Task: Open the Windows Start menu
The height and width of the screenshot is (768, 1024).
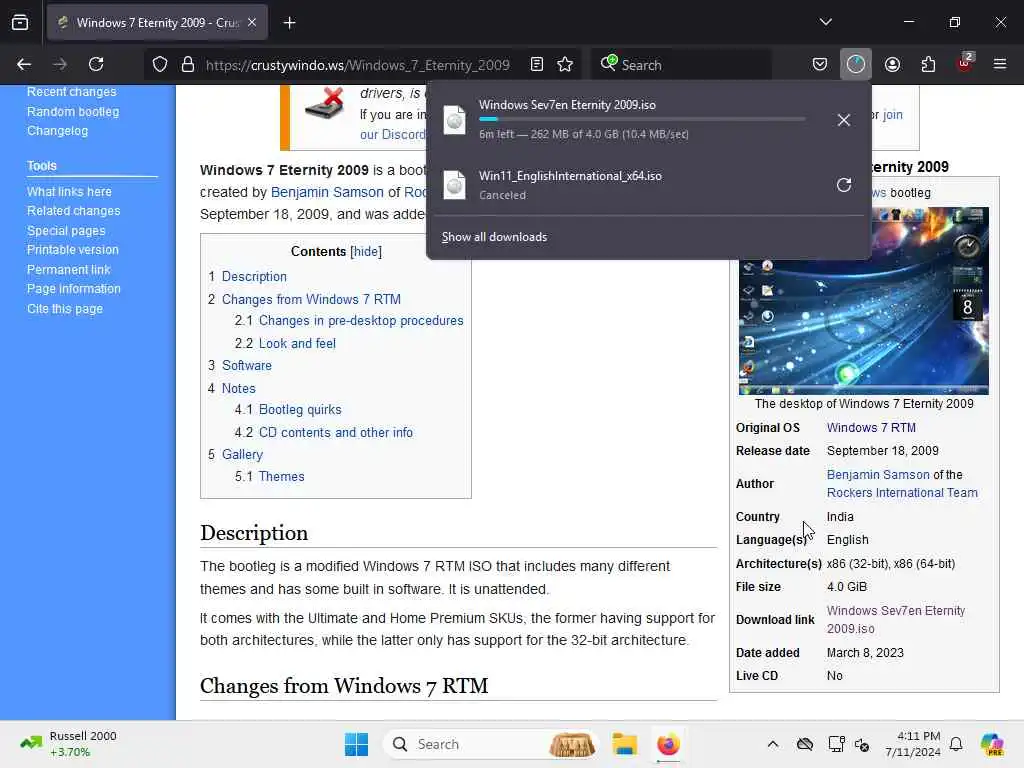Action: pyautogui.click(x=357, y=744)
